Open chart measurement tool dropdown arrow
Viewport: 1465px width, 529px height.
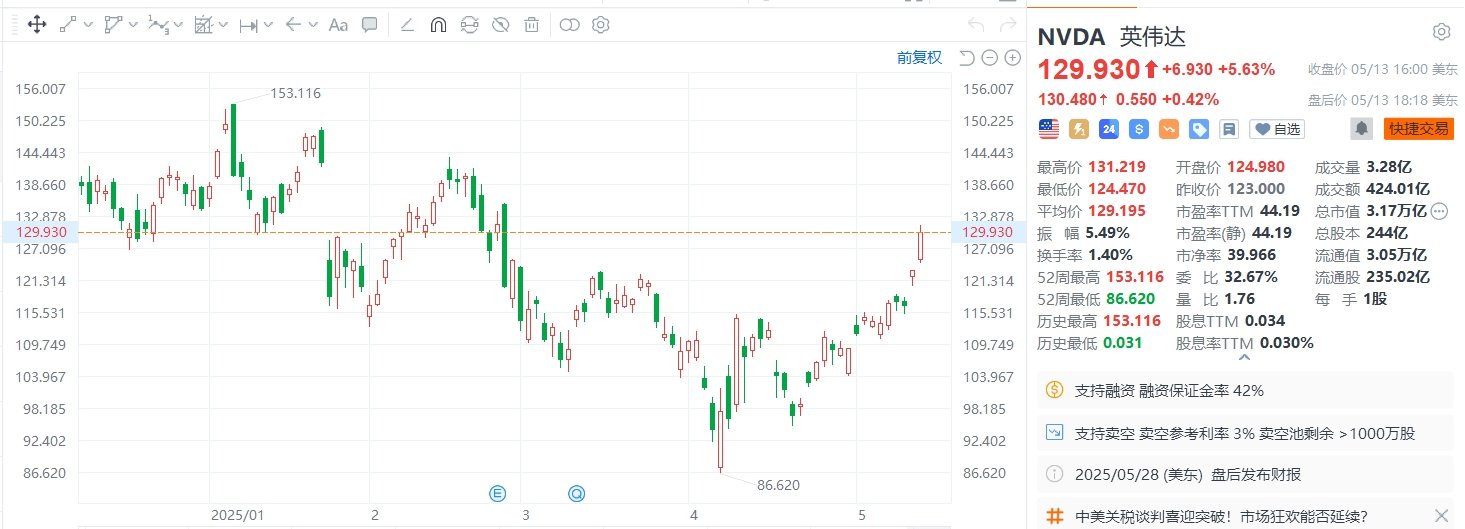[x=224, y=25]
